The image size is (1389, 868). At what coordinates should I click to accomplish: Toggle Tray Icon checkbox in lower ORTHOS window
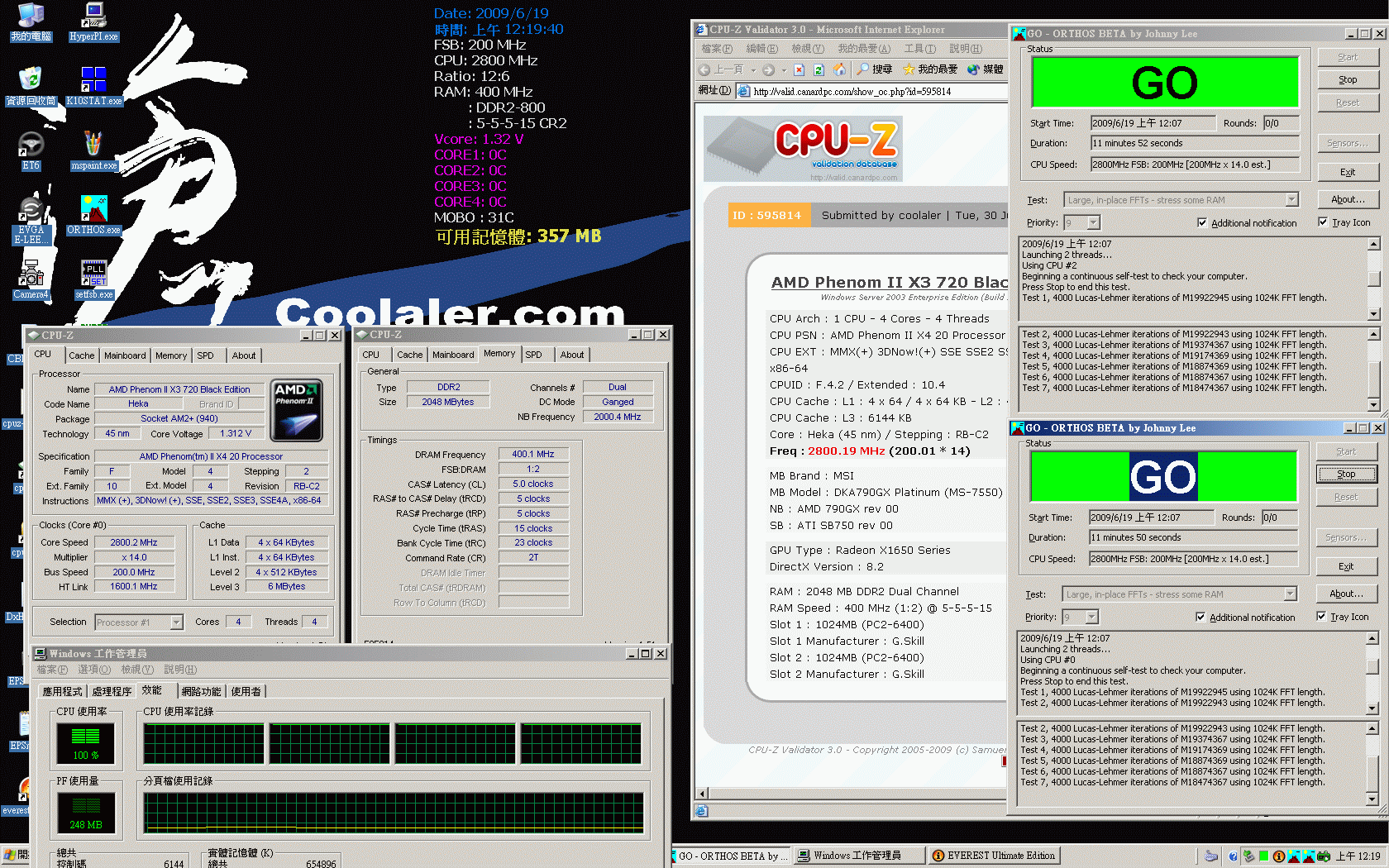point(1343,617)
